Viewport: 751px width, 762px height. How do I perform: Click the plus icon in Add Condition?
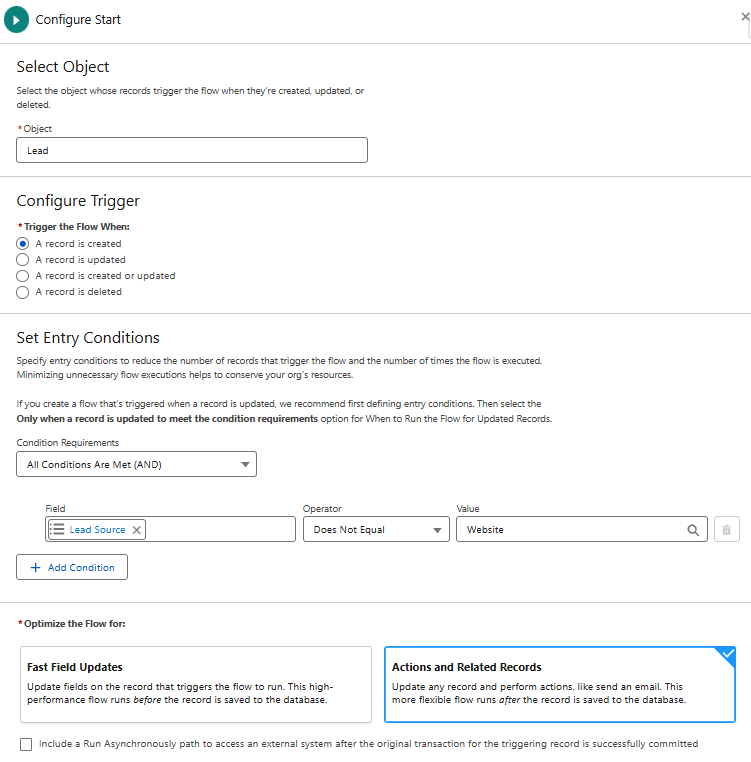pyautogui.click(x=36, y=567)
